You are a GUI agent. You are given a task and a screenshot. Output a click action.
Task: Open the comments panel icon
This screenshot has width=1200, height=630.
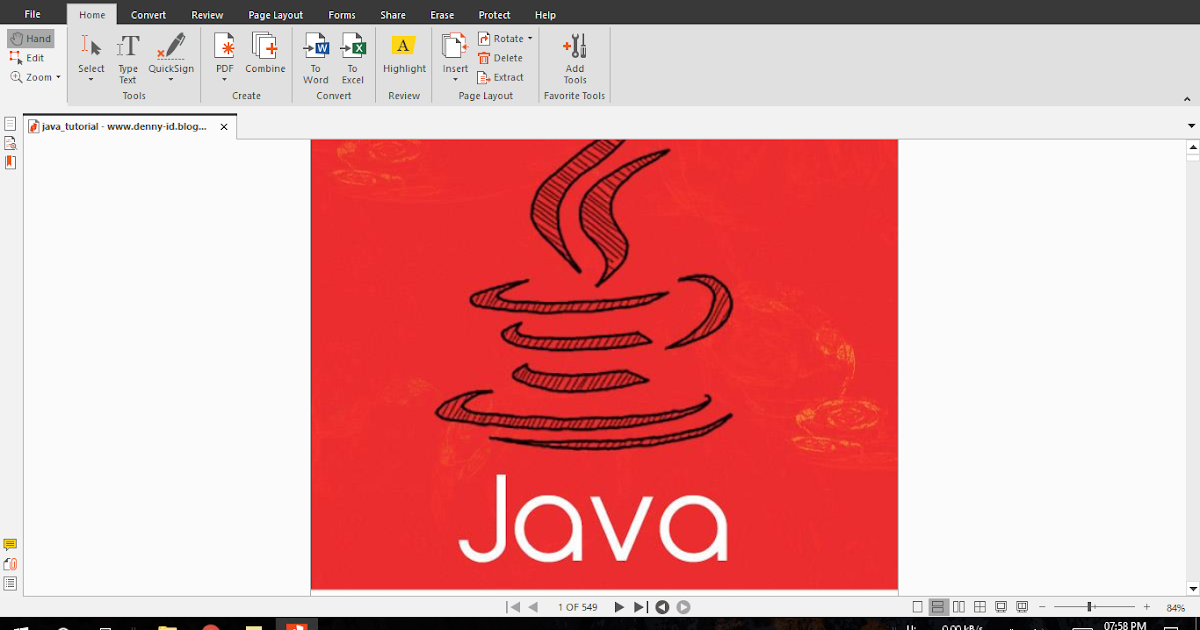[x=10, y=545]
